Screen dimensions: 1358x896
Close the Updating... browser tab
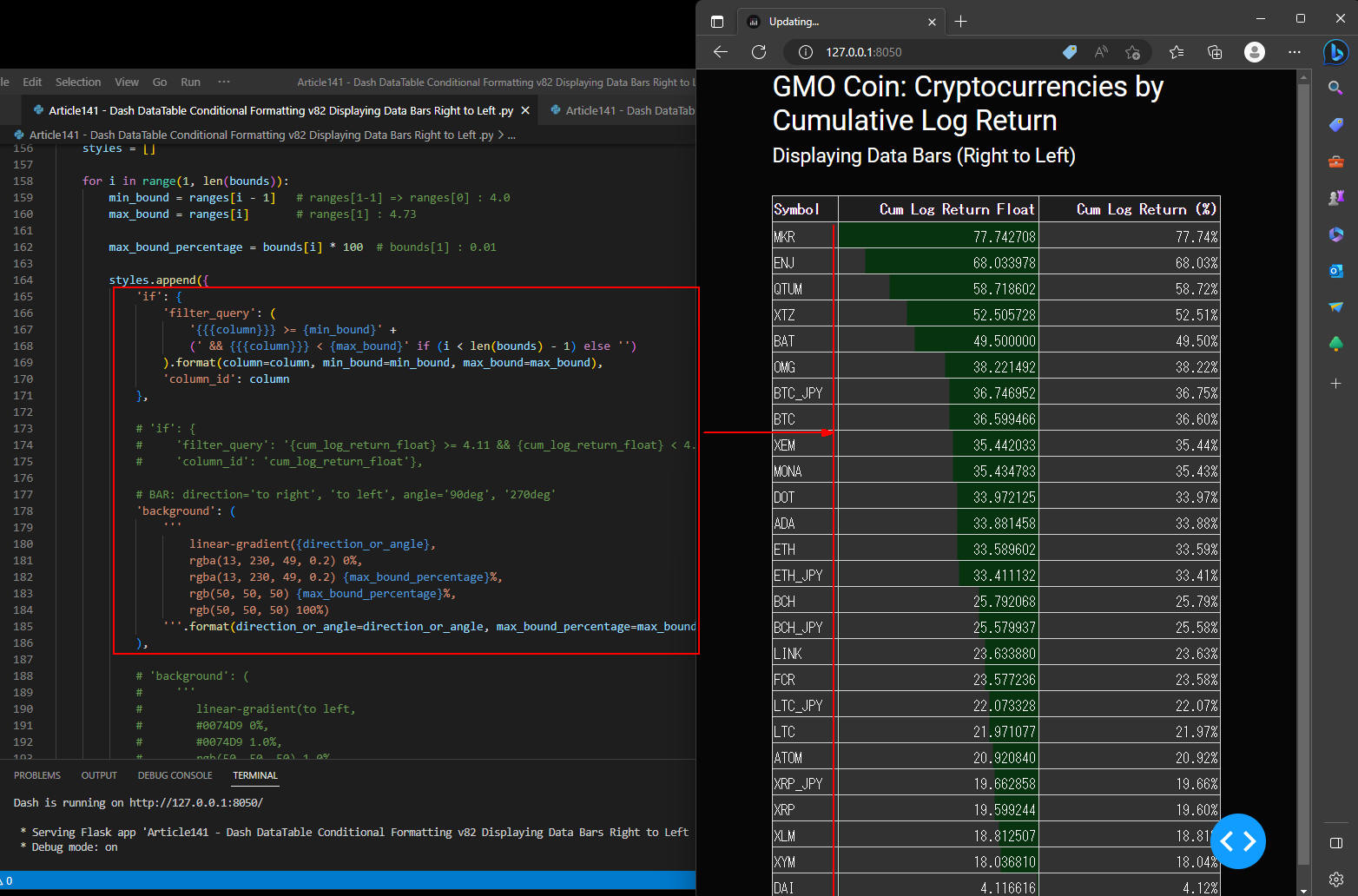932,23
